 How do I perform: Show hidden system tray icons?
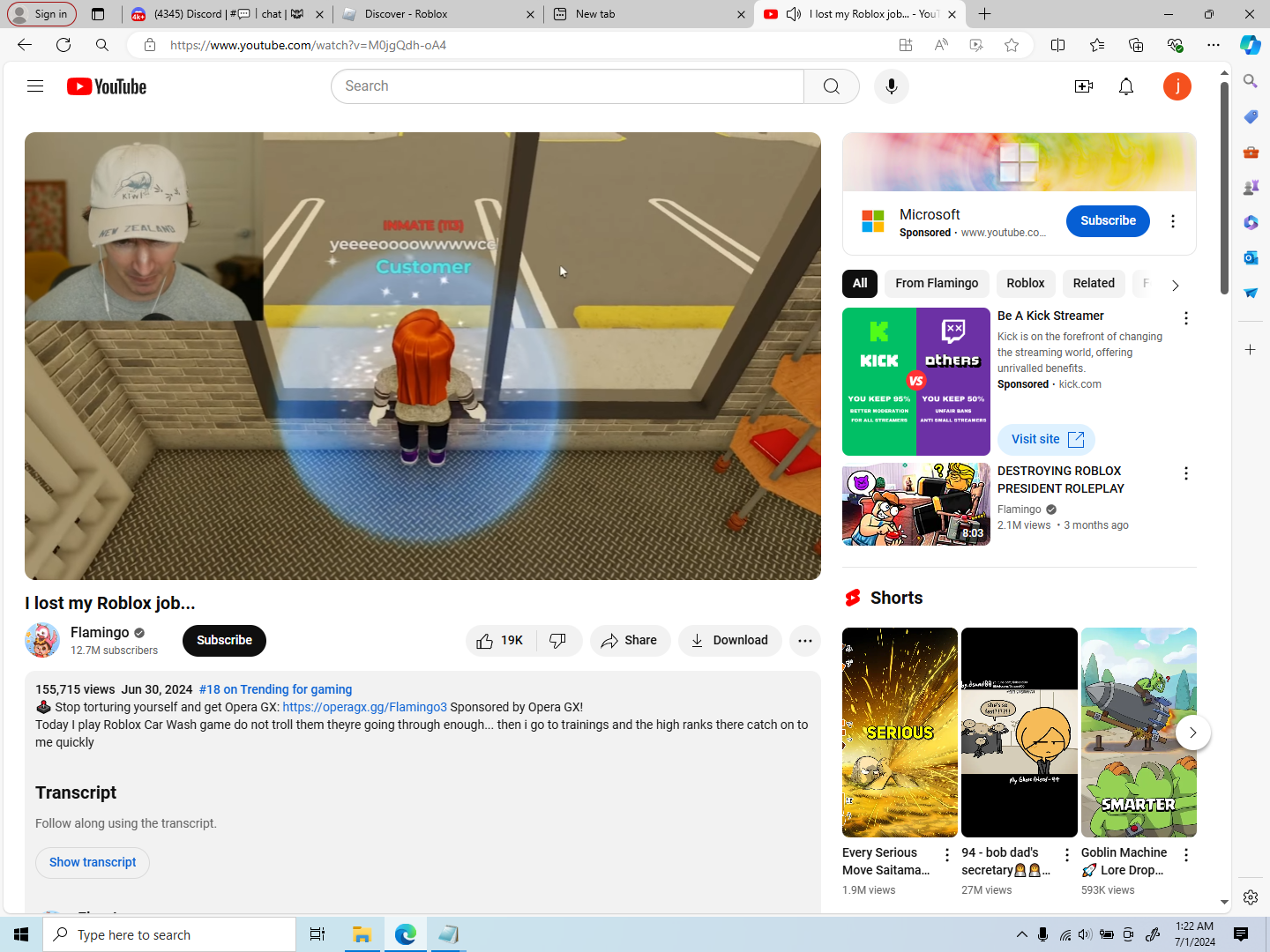[1021, 934]
